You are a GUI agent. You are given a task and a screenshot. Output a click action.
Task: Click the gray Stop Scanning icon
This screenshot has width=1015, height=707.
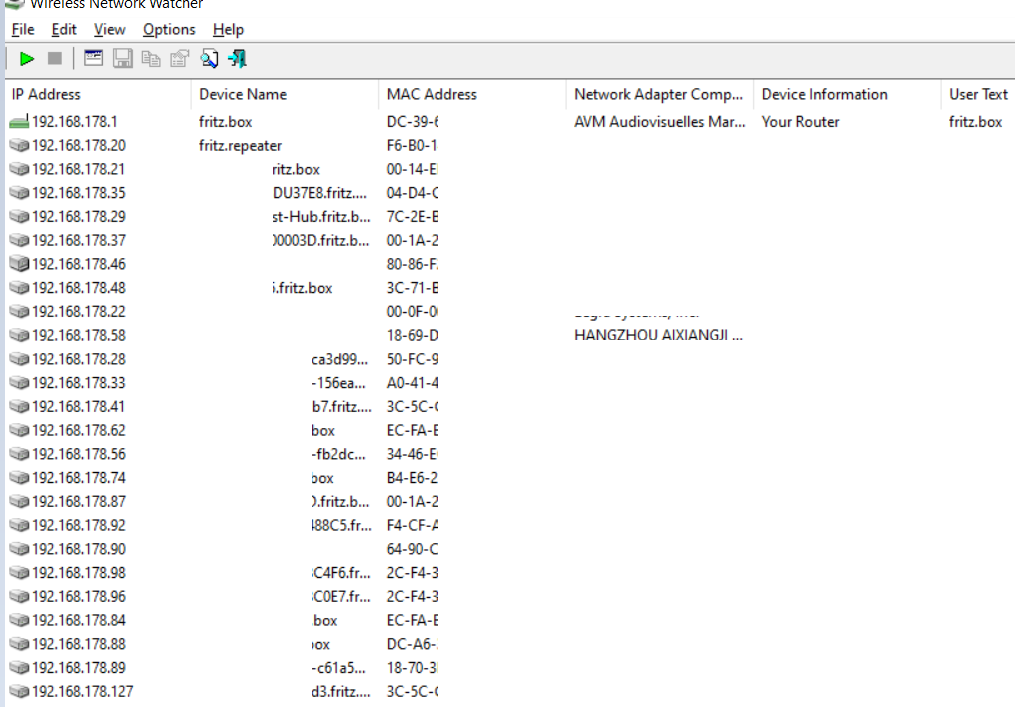coord(55,59)
